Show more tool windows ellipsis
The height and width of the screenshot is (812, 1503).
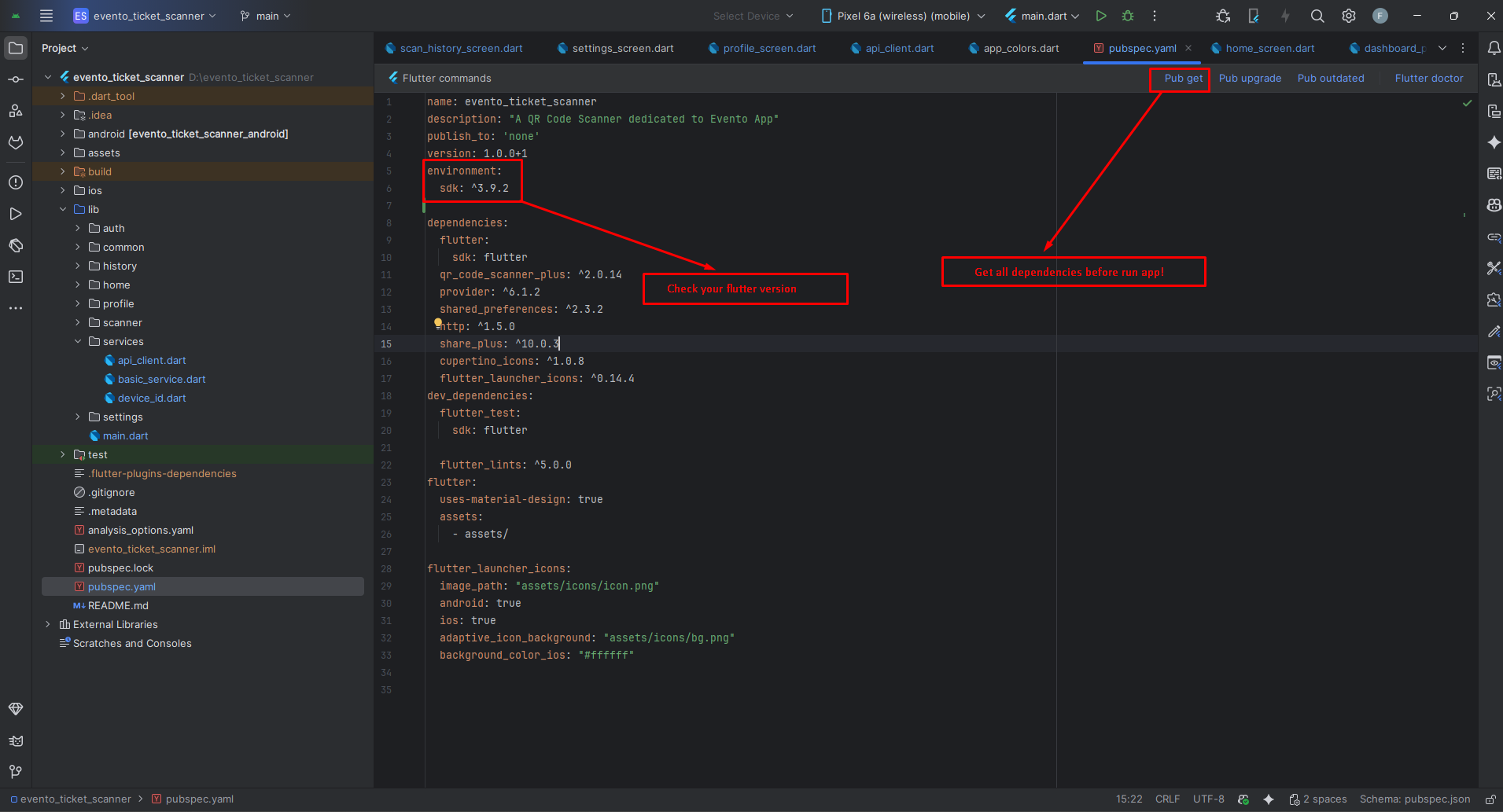[x=16, y=308]
